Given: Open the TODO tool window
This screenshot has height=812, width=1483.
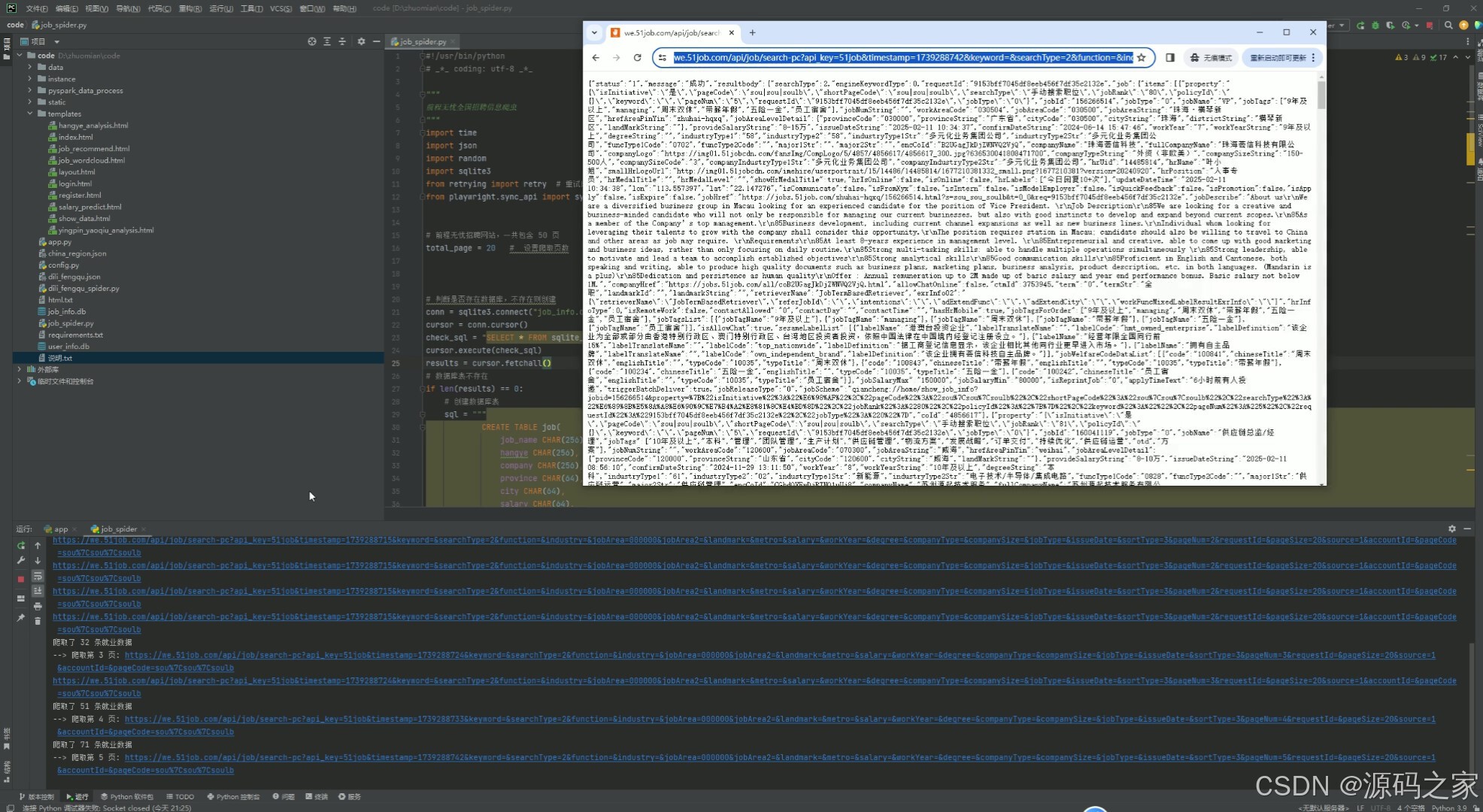Looking at the screenshot, I should point(180,797).
